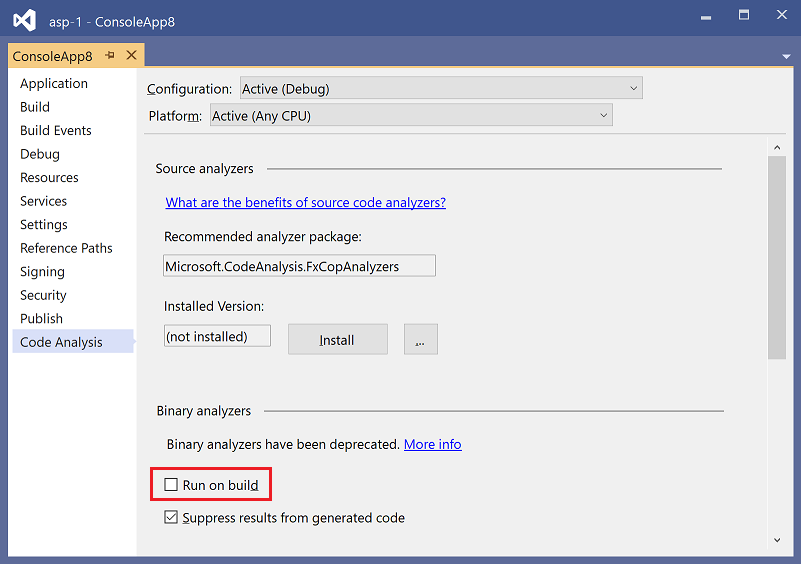The width and height of the screenshot is (801, 564).
Task: Pin the ConsoleApp8 document tab
Action: pos(110,56)
